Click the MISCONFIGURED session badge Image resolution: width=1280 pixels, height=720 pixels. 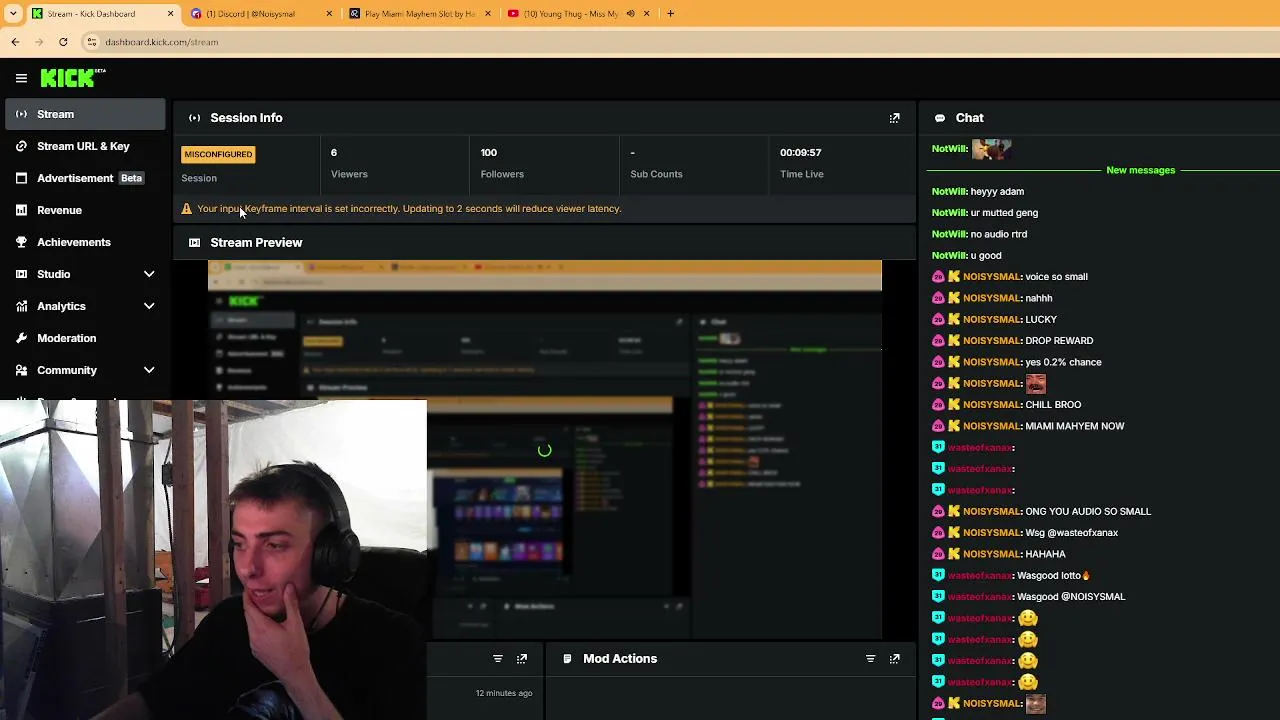pos(218,154)
